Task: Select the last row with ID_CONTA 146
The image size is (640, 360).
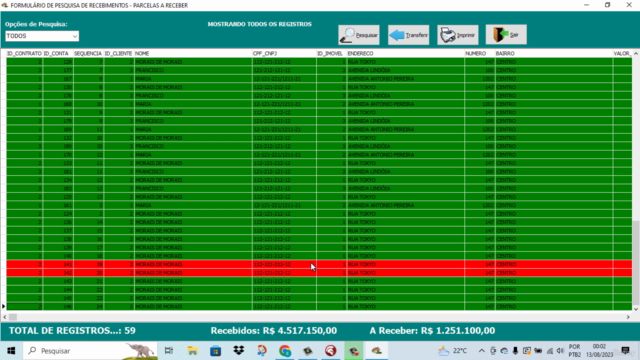Action: 319,307
